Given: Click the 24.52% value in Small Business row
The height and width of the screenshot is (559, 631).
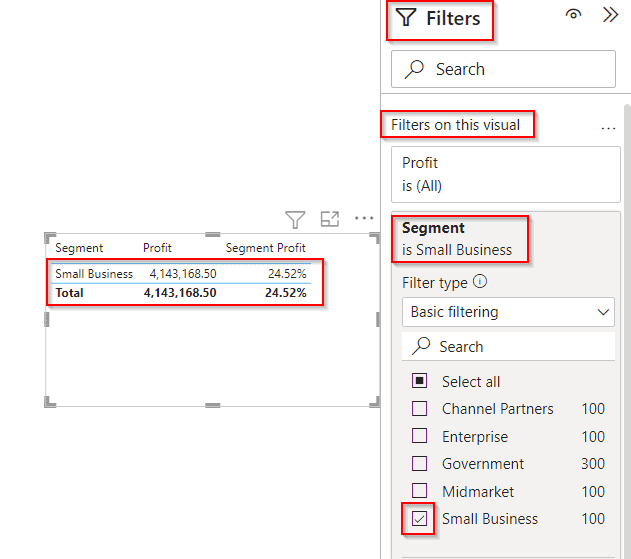Looking at the screenshot, I should click(287, 274).
